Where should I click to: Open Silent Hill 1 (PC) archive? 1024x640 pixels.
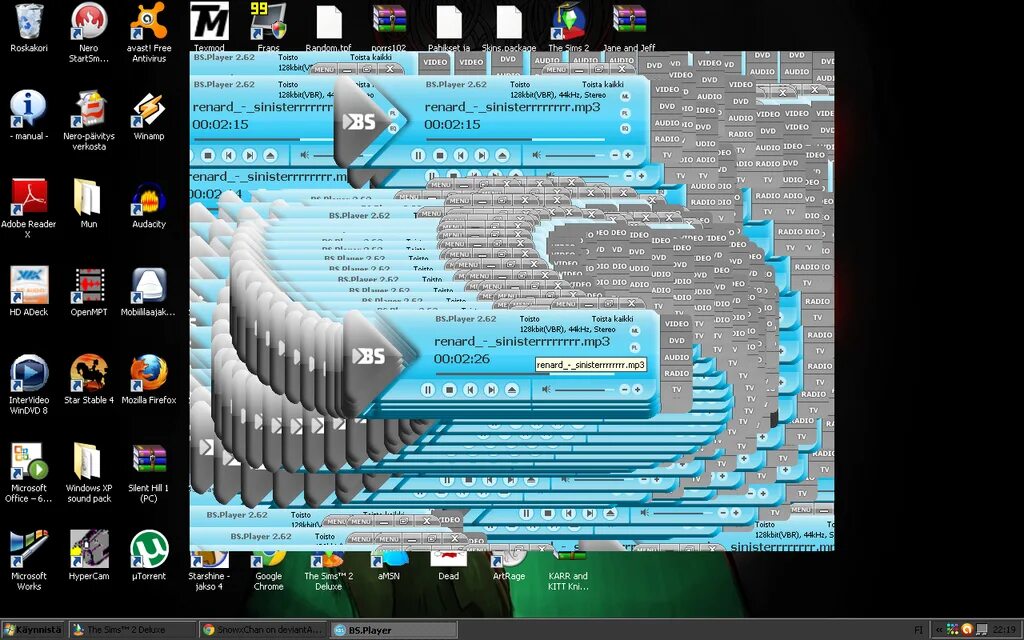pyautogui.click(x=149, y=472)
